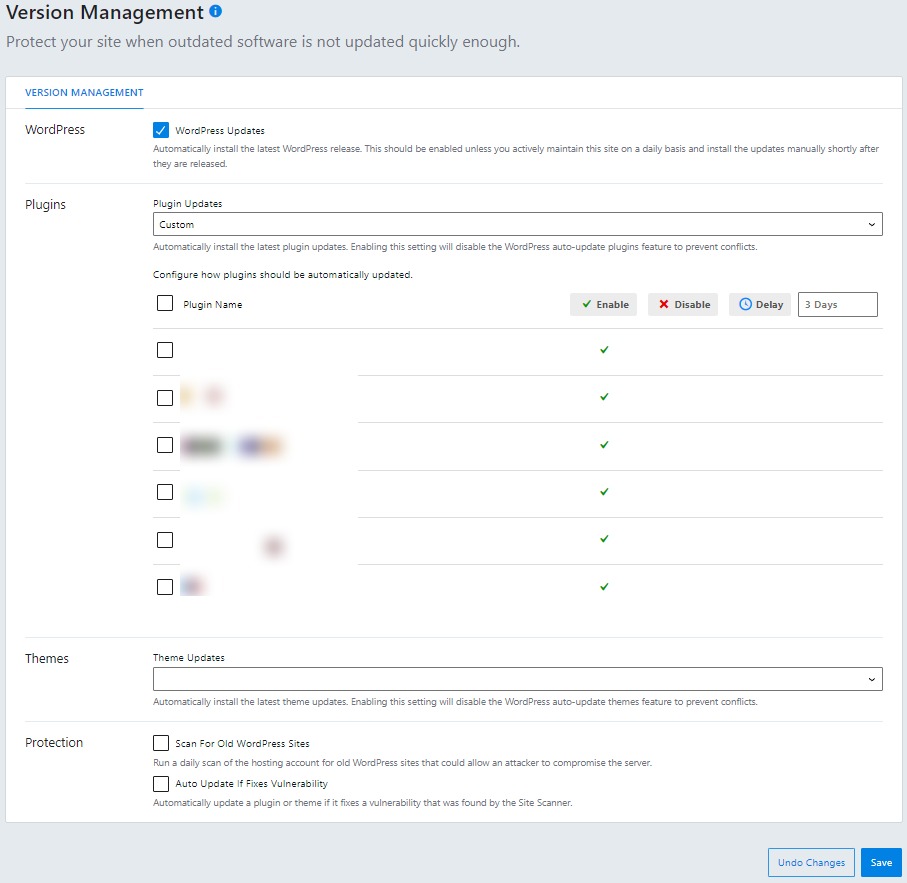The width and height of the screenshot is (907, 883).
Task: Click the Disable button
Action: tap(683, 304)
